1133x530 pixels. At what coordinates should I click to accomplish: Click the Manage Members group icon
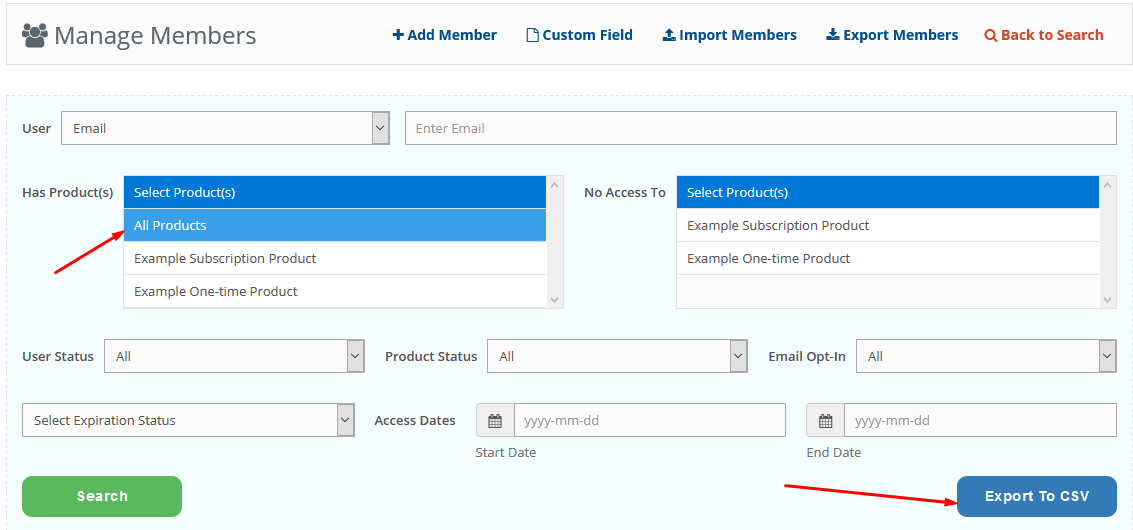coord(35,35)
